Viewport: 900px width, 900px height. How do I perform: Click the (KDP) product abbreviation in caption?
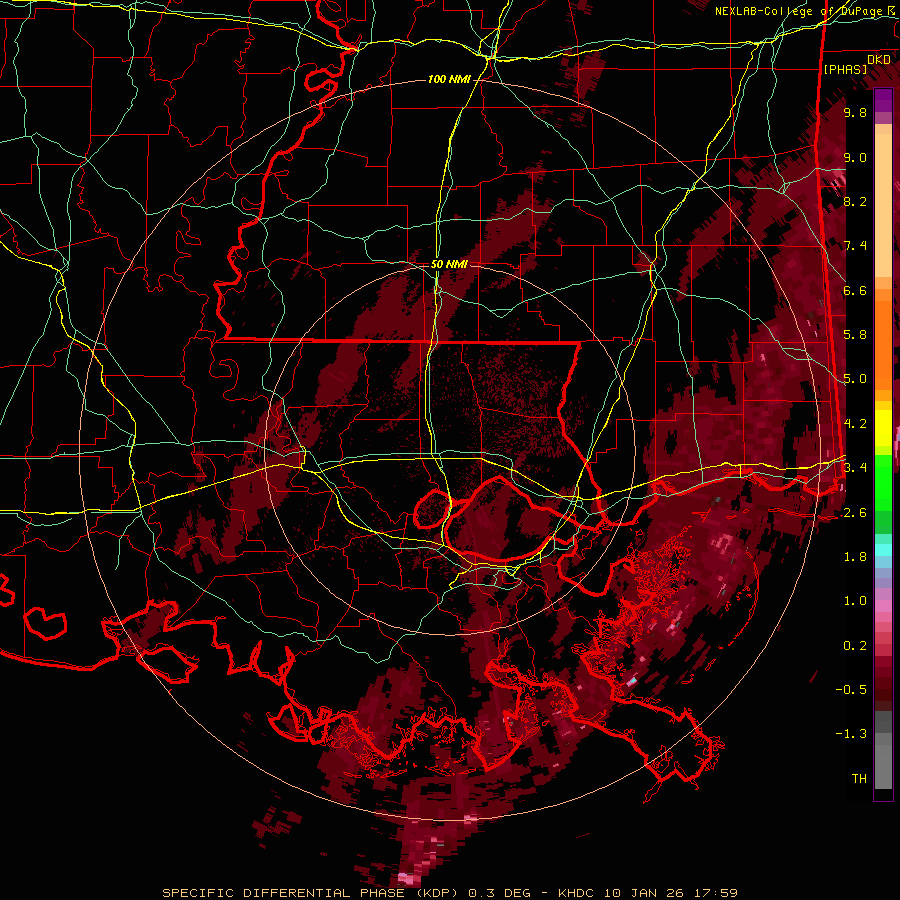436,893
